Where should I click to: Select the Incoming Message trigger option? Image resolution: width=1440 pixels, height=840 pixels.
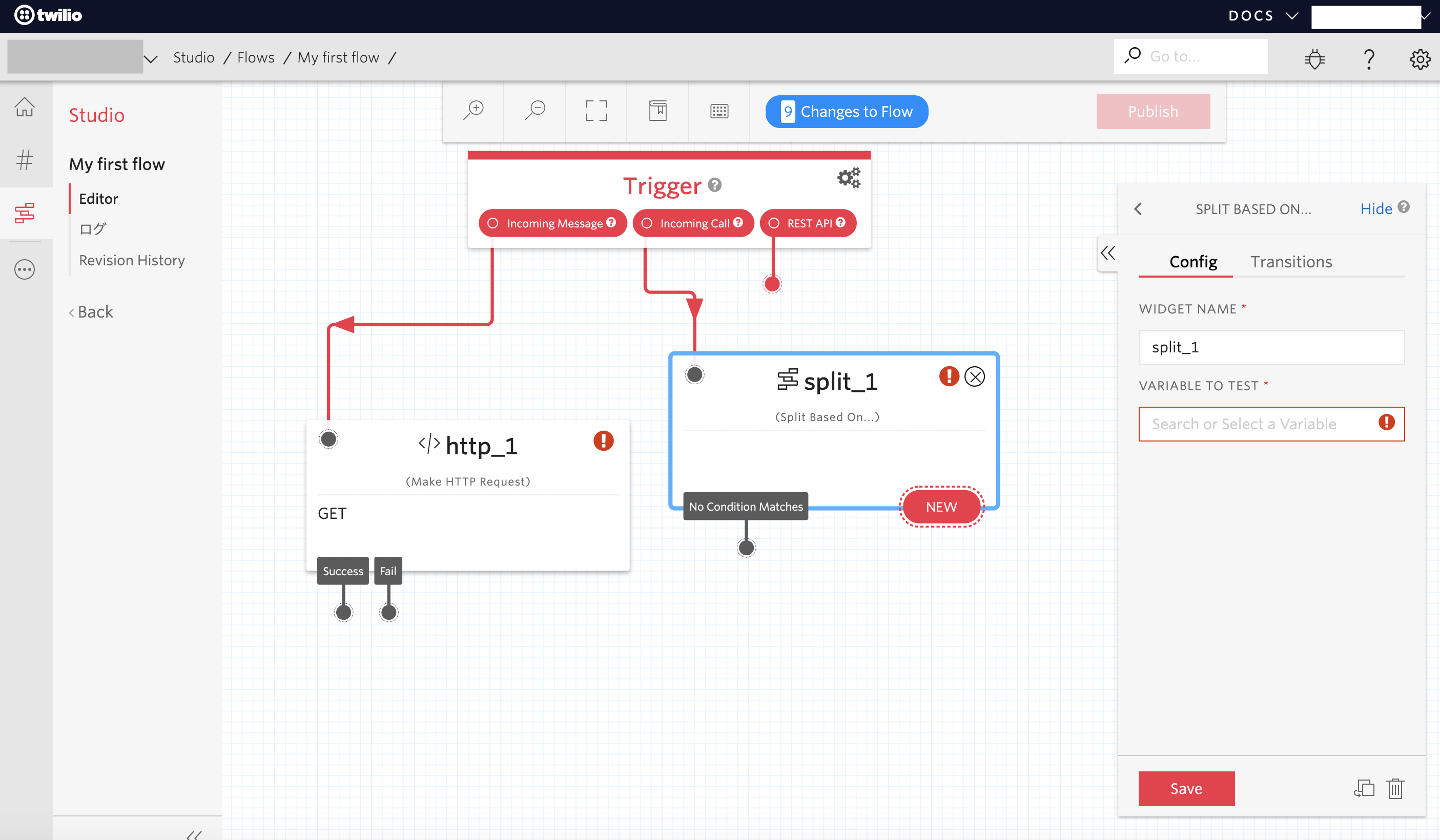552,223
